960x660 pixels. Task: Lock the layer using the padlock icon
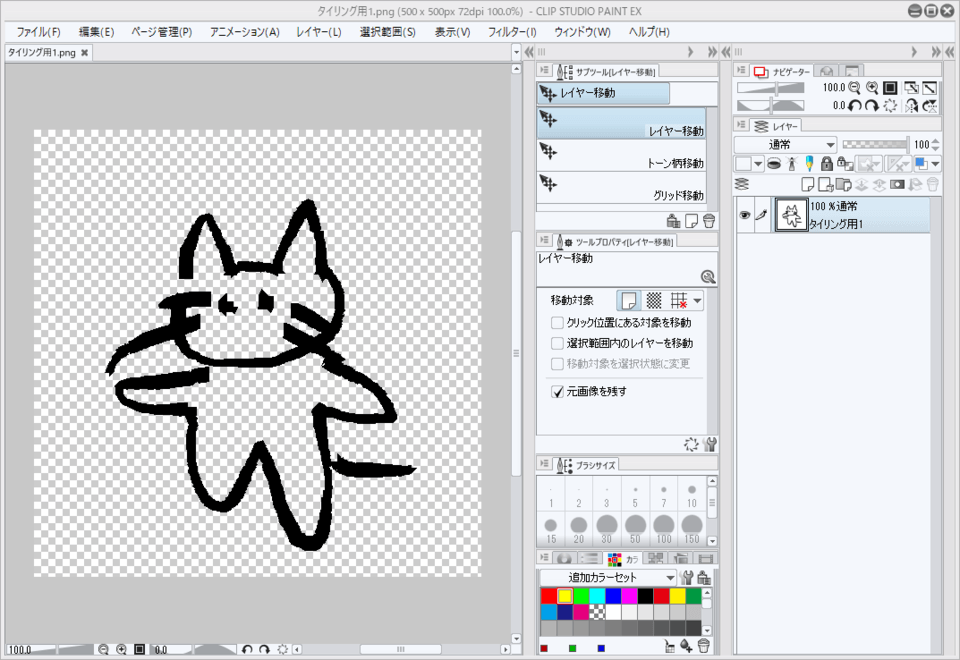point(827,164)
